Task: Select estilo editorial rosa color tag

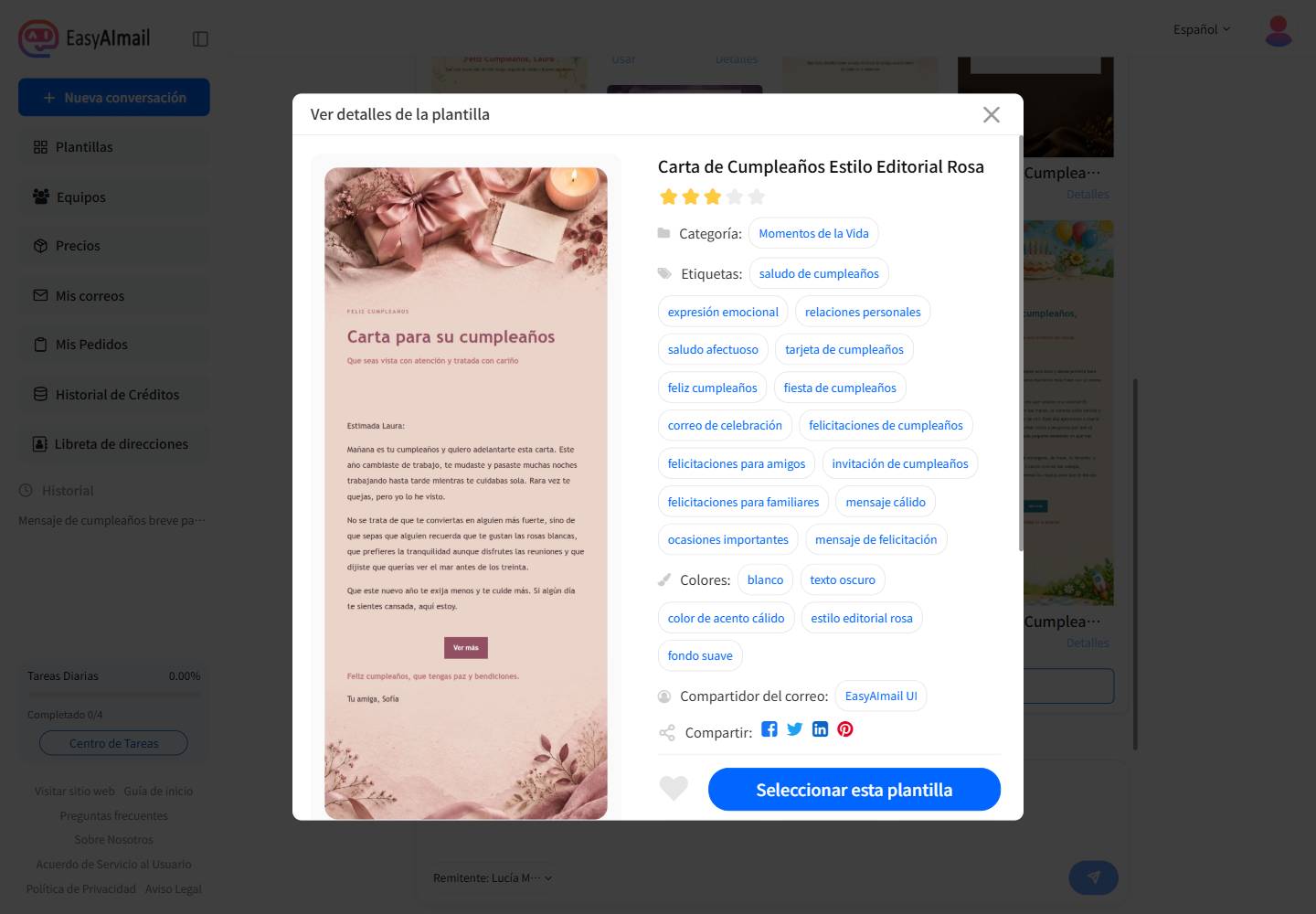Action: pyautogui.click(x=862, y=618)
